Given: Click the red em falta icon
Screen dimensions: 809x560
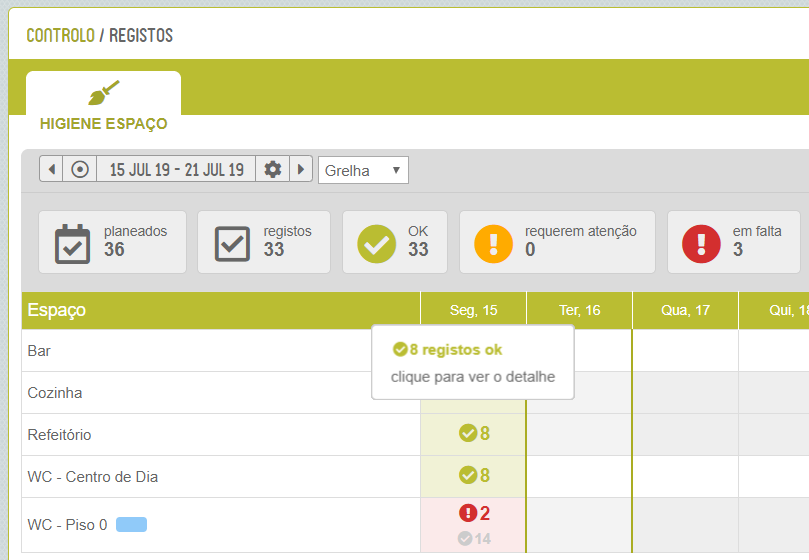Looking at the screenshot, I should click(701, 244).
